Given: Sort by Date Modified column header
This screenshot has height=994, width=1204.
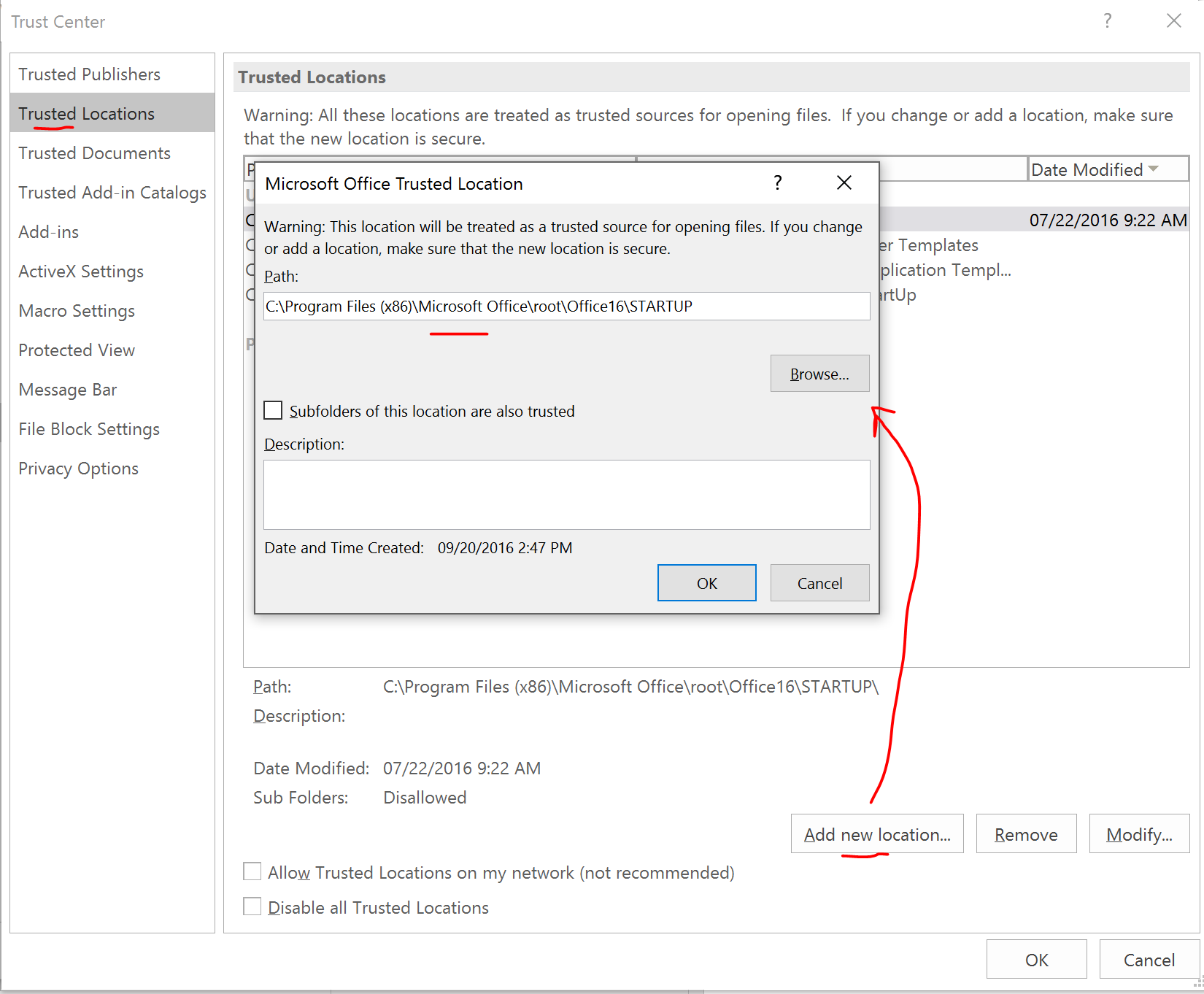Looking at the screenshot, I should 1108,169.
